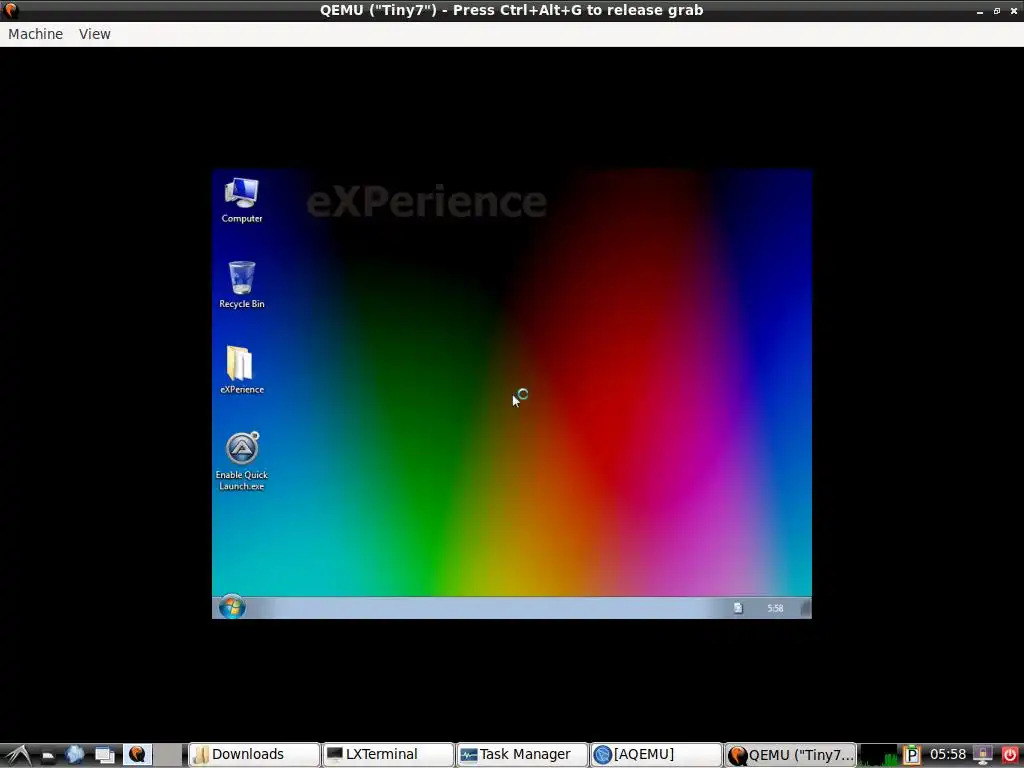
Task: Open the eXPerience folder icon
Action: pyautogui.click(x=242, y=370)
